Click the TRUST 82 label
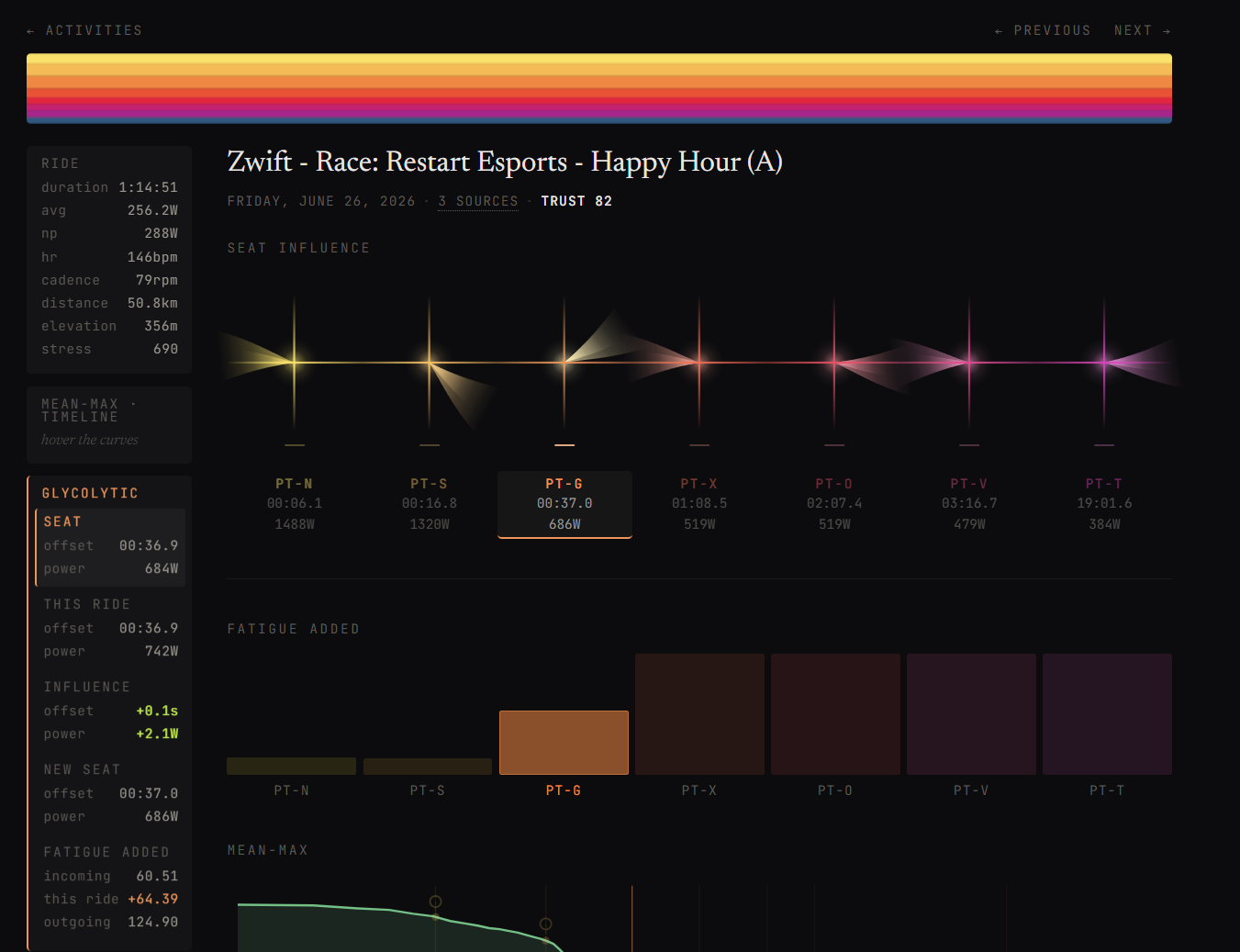The image size is (1240, 952). [576, 201]
